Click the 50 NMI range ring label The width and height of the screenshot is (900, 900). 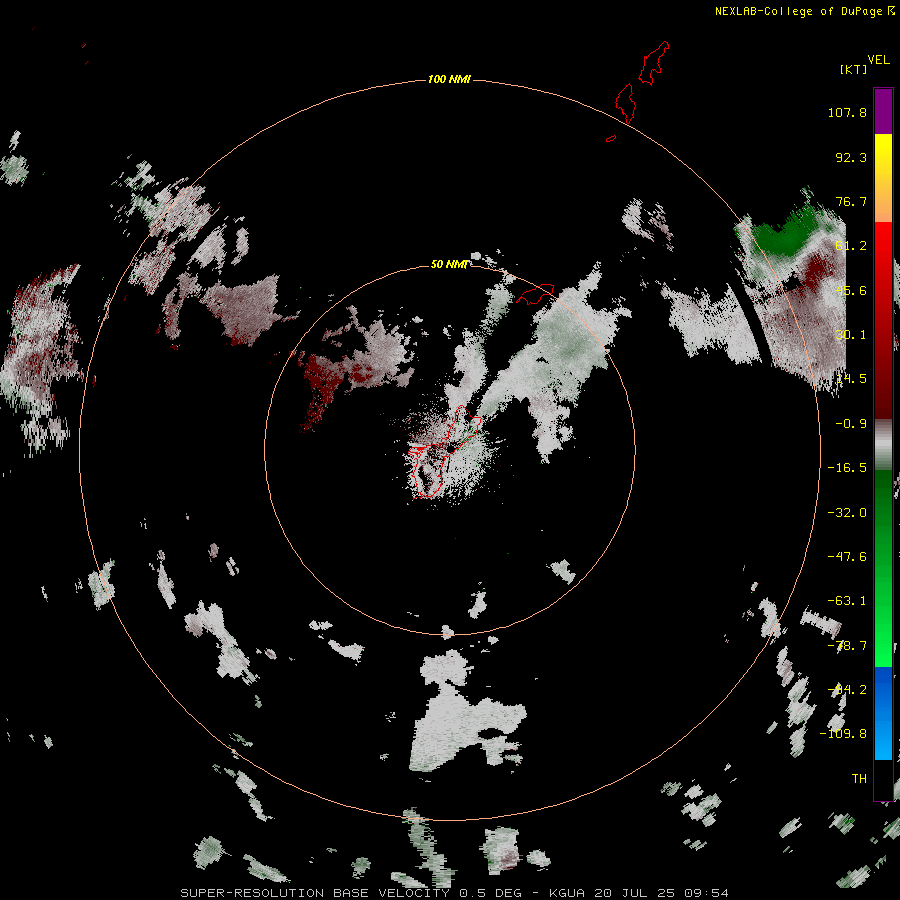[x=449, y=264]
